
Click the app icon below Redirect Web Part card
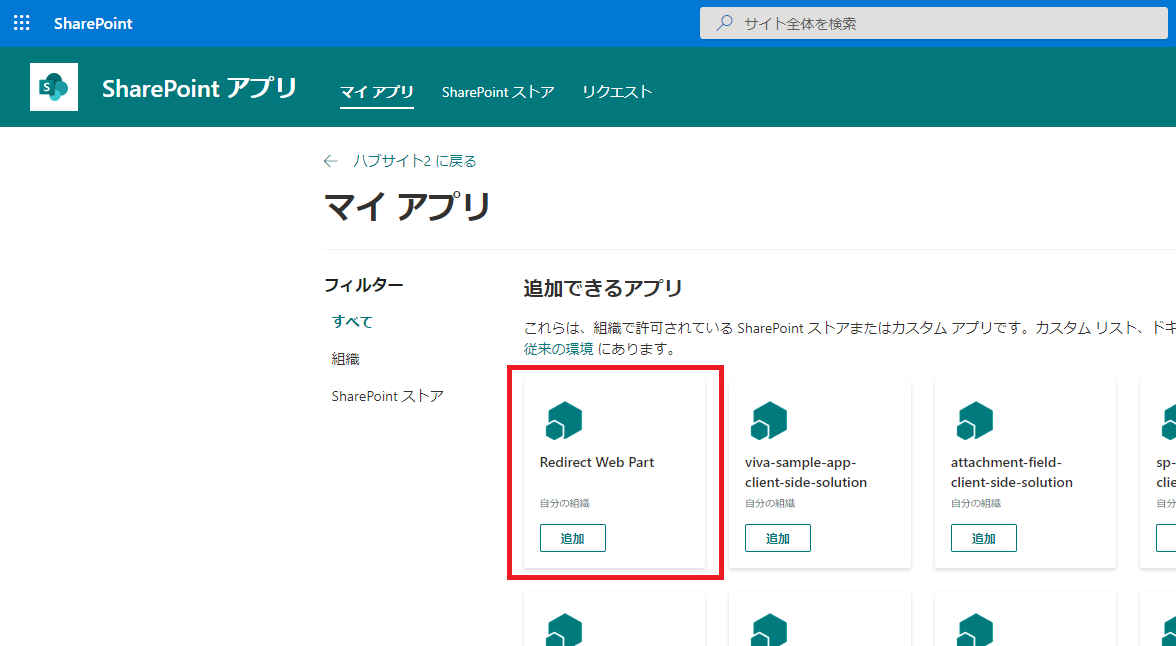(x=563, y=629)
